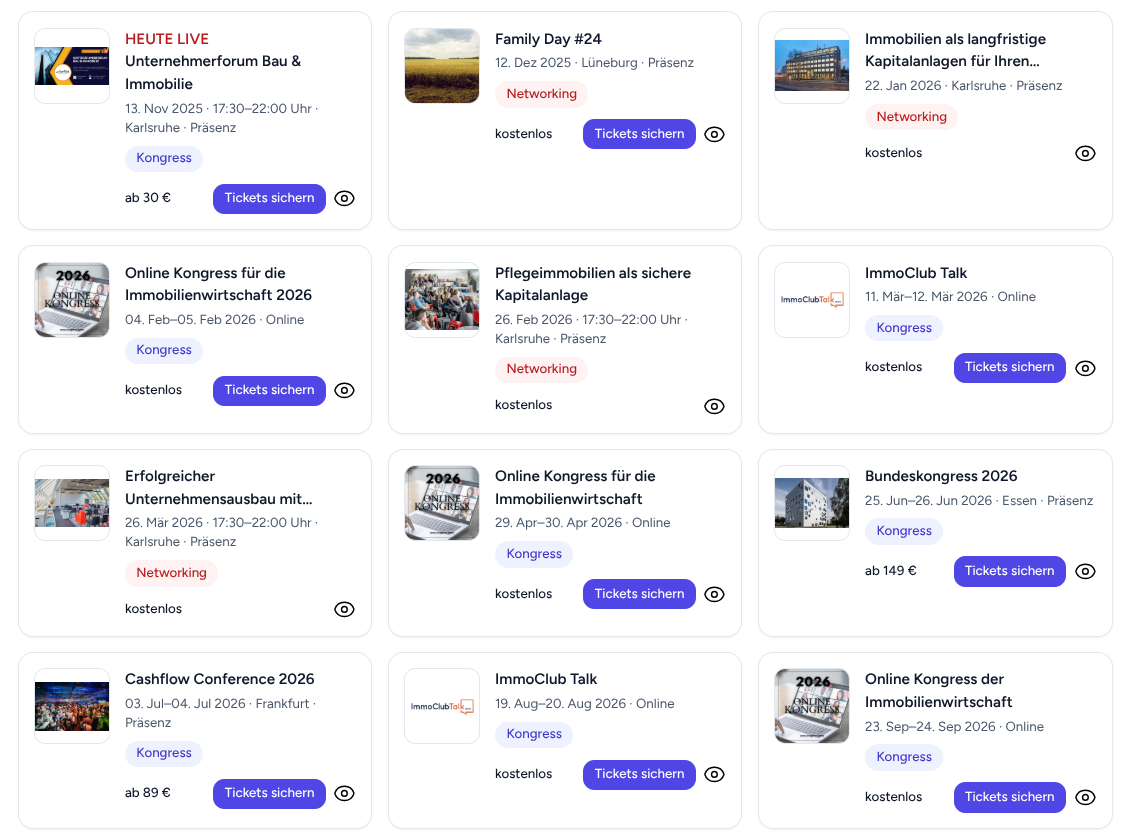The width and height of the screenshot is (1126, 834).
Task: Click eye icon on the August ImmoClub Talk card
Action: pyautogui.click(x=714, y=774)
